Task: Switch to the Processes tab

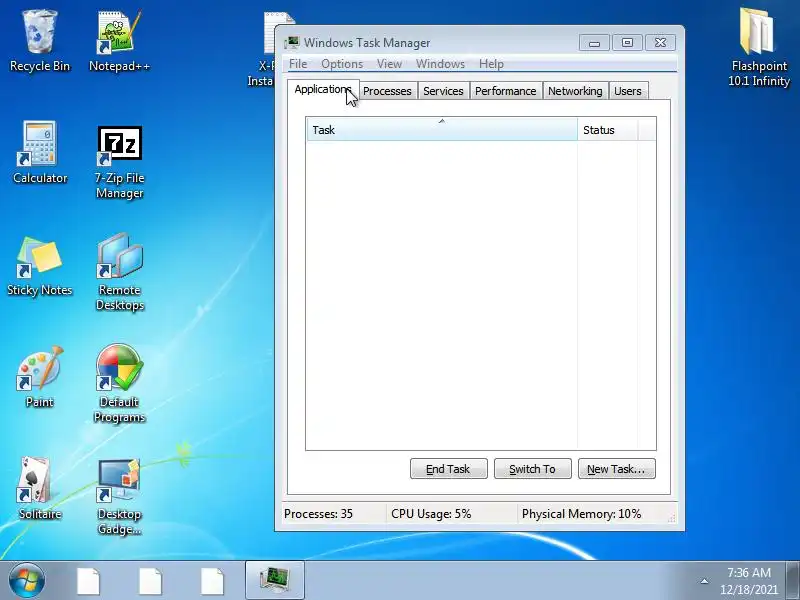Action: pyautogui.click(x=387, y=91)
